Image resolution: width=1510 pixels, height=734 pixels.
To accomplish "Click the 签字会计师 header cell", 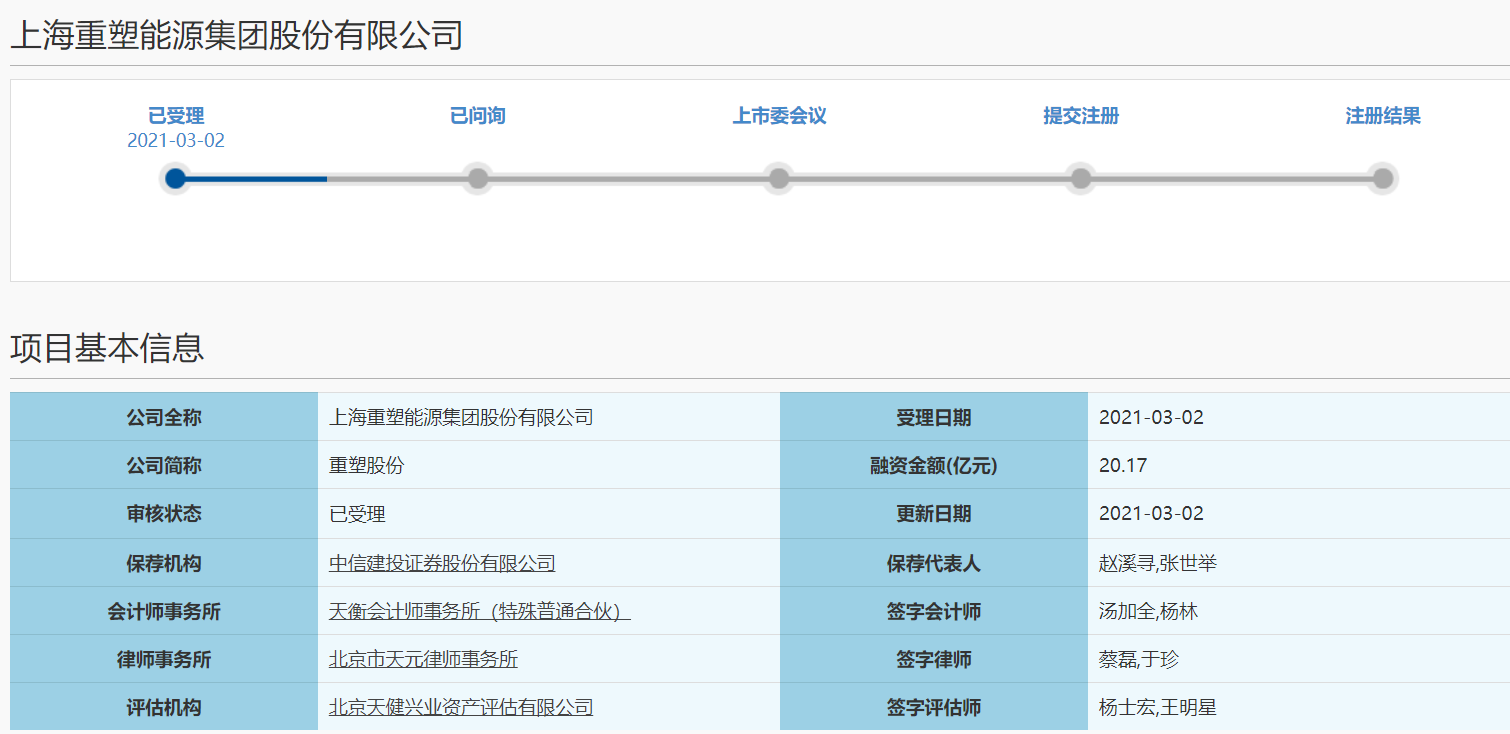I will (934, 611).
